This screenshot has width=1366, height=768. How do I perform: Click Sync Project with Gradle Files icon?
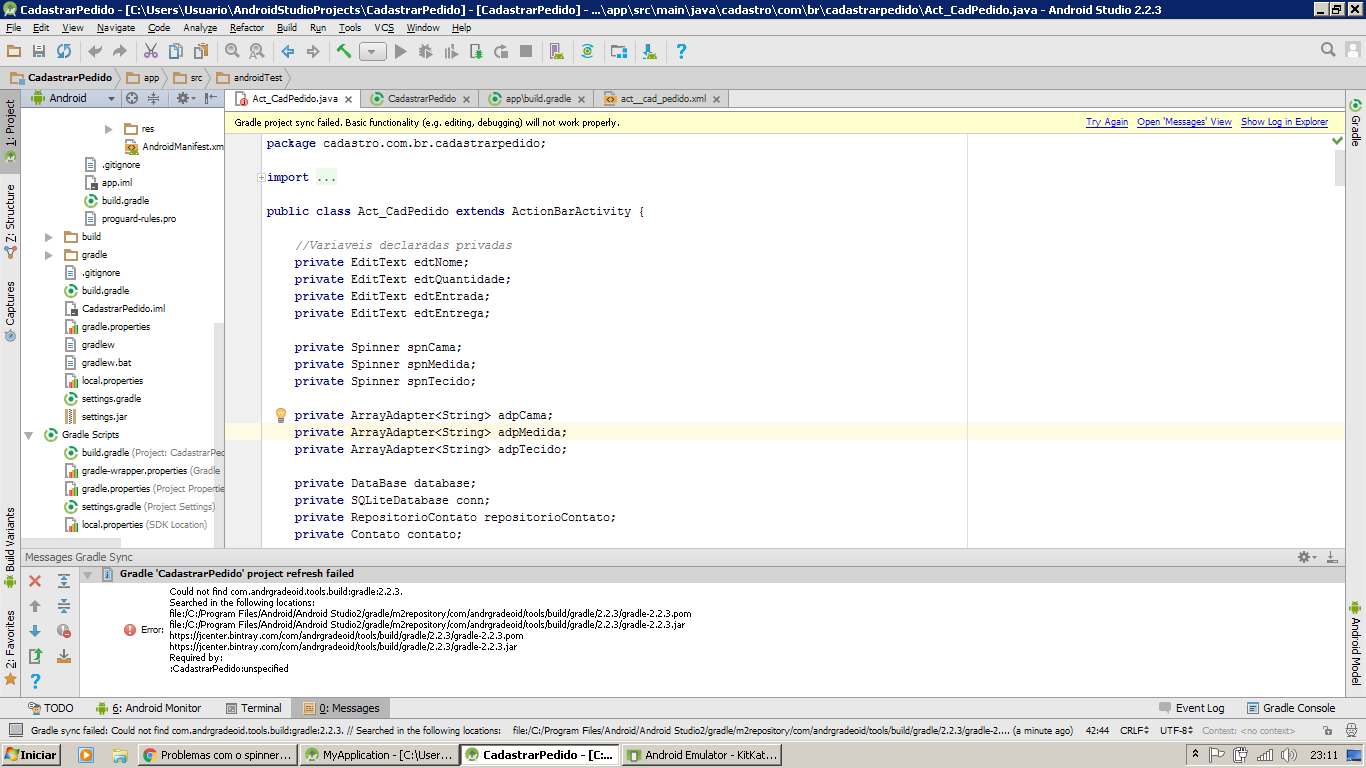click(588, 51)
